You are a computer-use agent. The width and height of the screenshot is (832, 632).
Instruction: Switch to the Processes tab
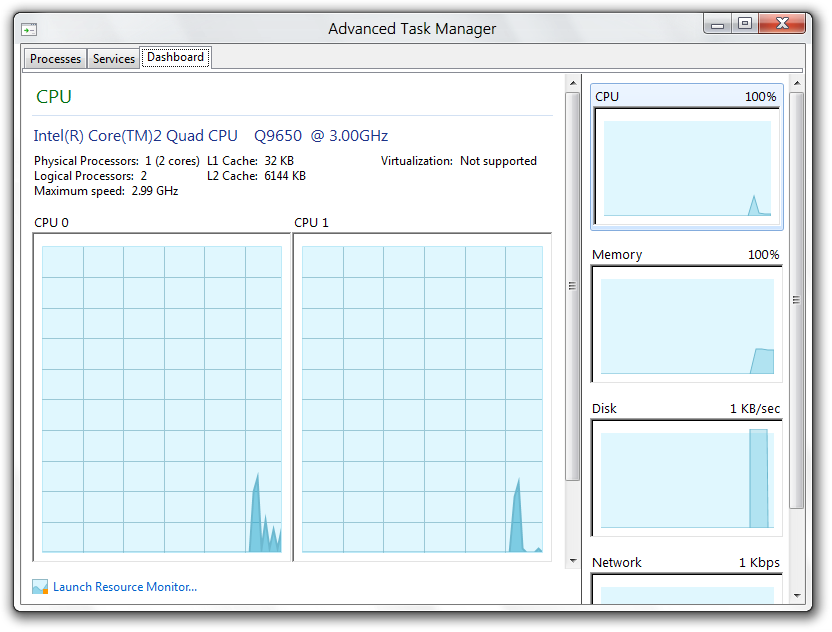click(55, 59)
